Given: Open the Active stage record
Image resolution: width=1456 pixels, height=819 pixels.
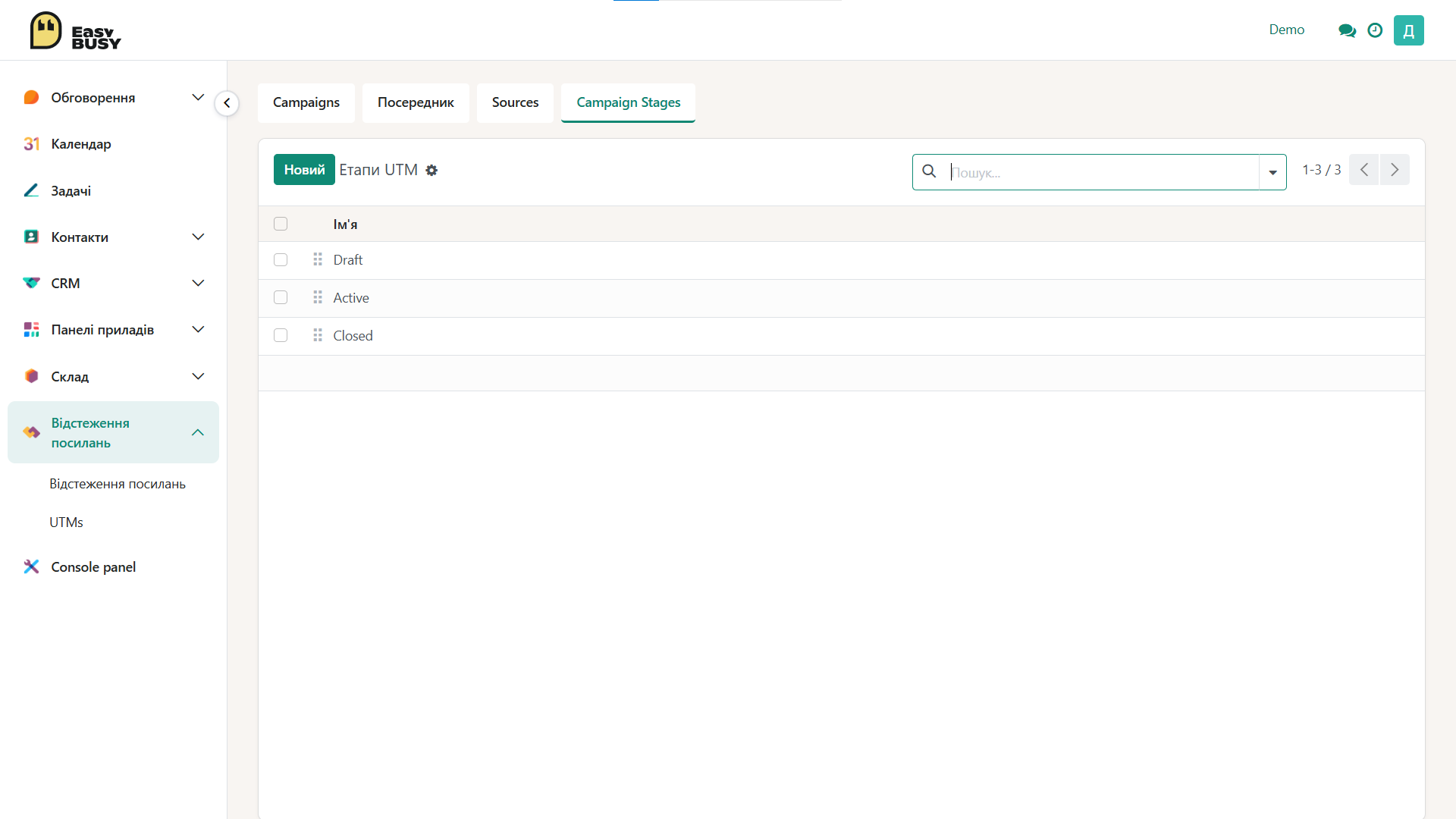Looking at the screenshot, I should click(x=351, y=297).
